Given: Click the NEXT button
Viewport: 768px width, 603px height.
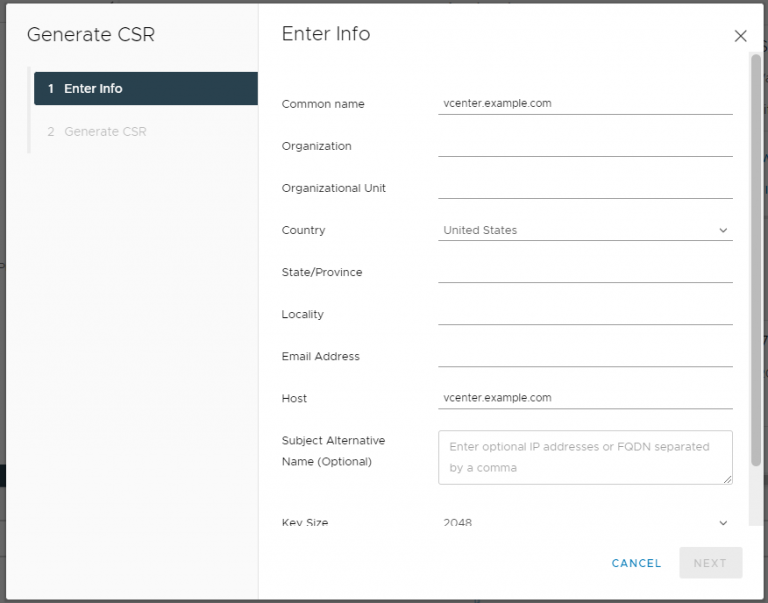Looking at the screenshot, I should coord(710,563).
